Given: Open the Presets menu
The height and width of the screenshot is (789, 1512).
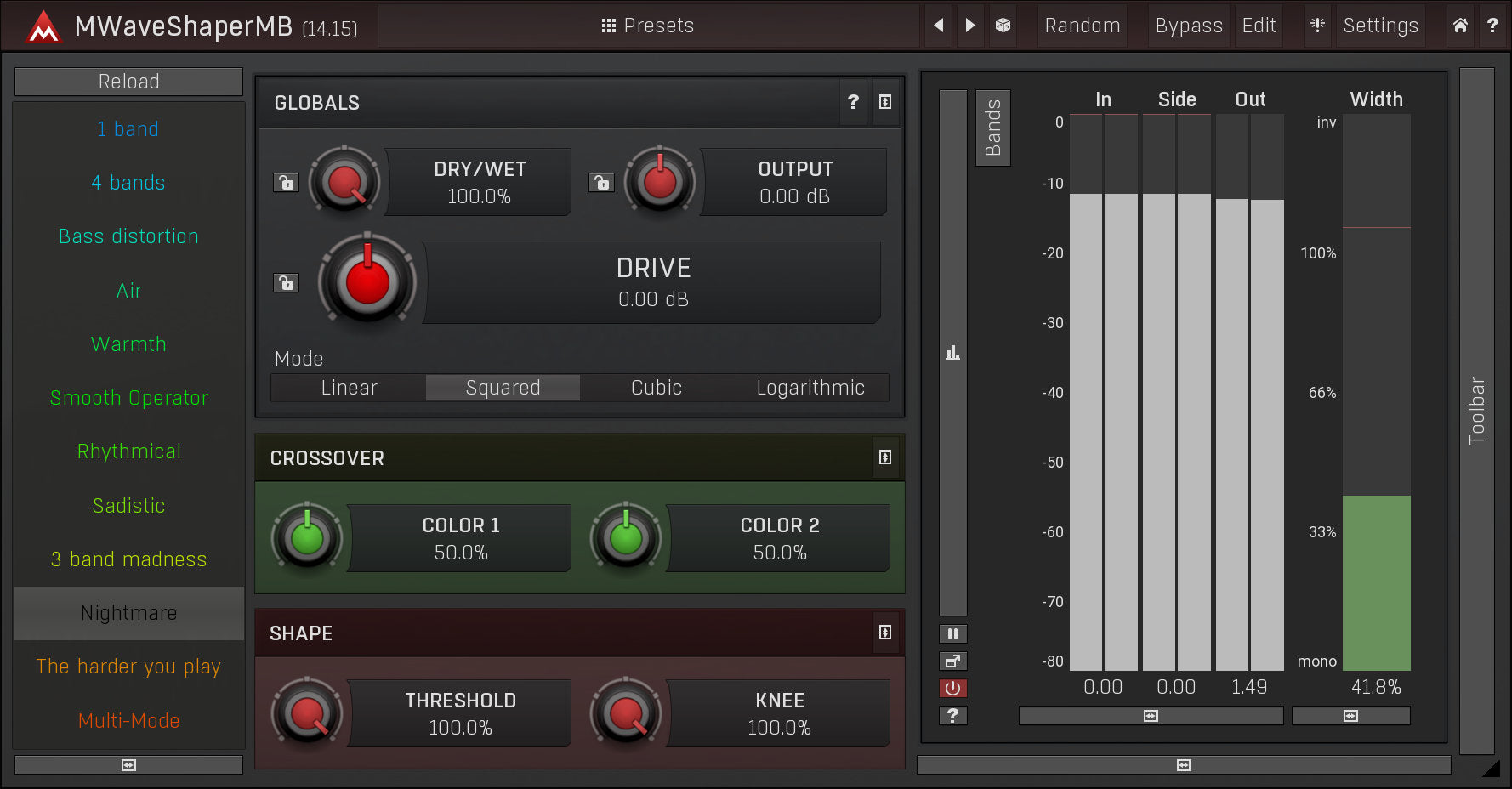Looking at the screenshot, I should pos(648,26).
